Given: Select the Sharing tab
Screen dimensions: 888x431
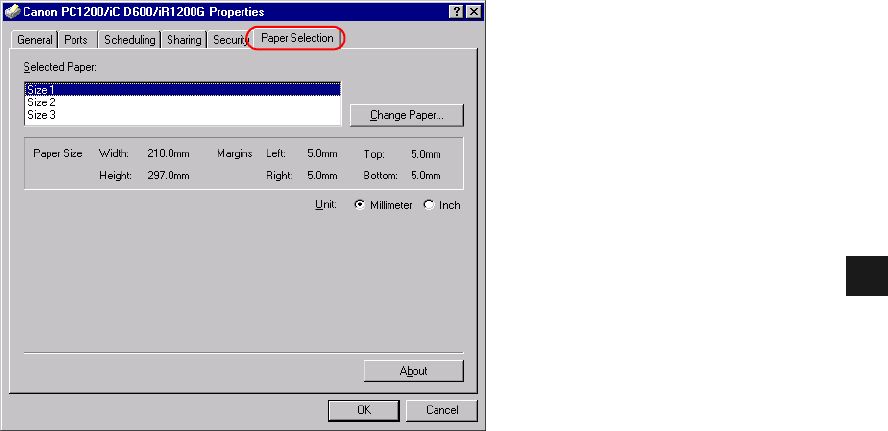Looking at the screenshot, I should [184, 40].
